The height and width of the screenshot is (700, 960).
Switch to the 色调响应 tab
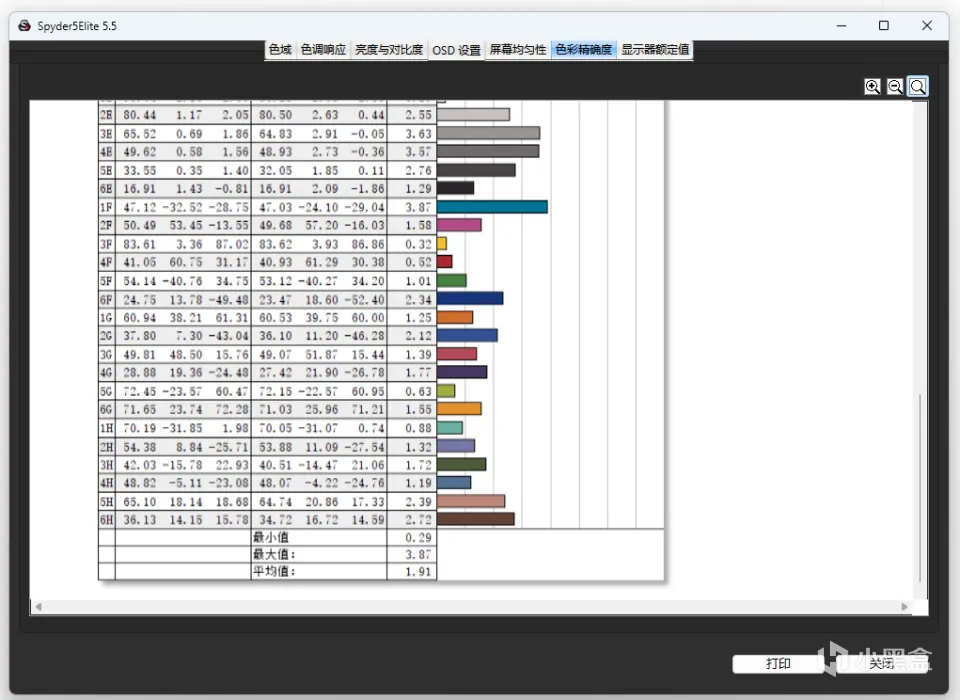pos(323,50)
